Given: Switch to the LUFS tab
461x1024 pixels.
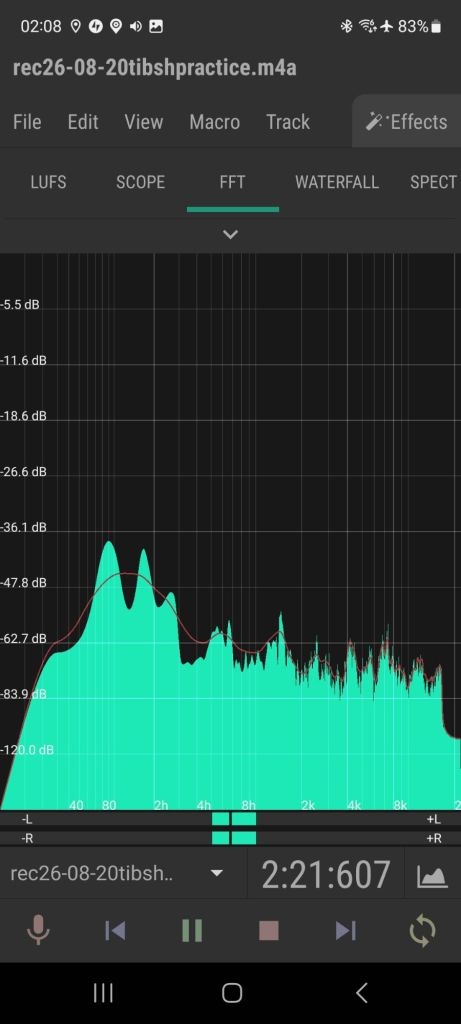Looking at the screenshot, I should pyautogui.click(x=48, y=182).
